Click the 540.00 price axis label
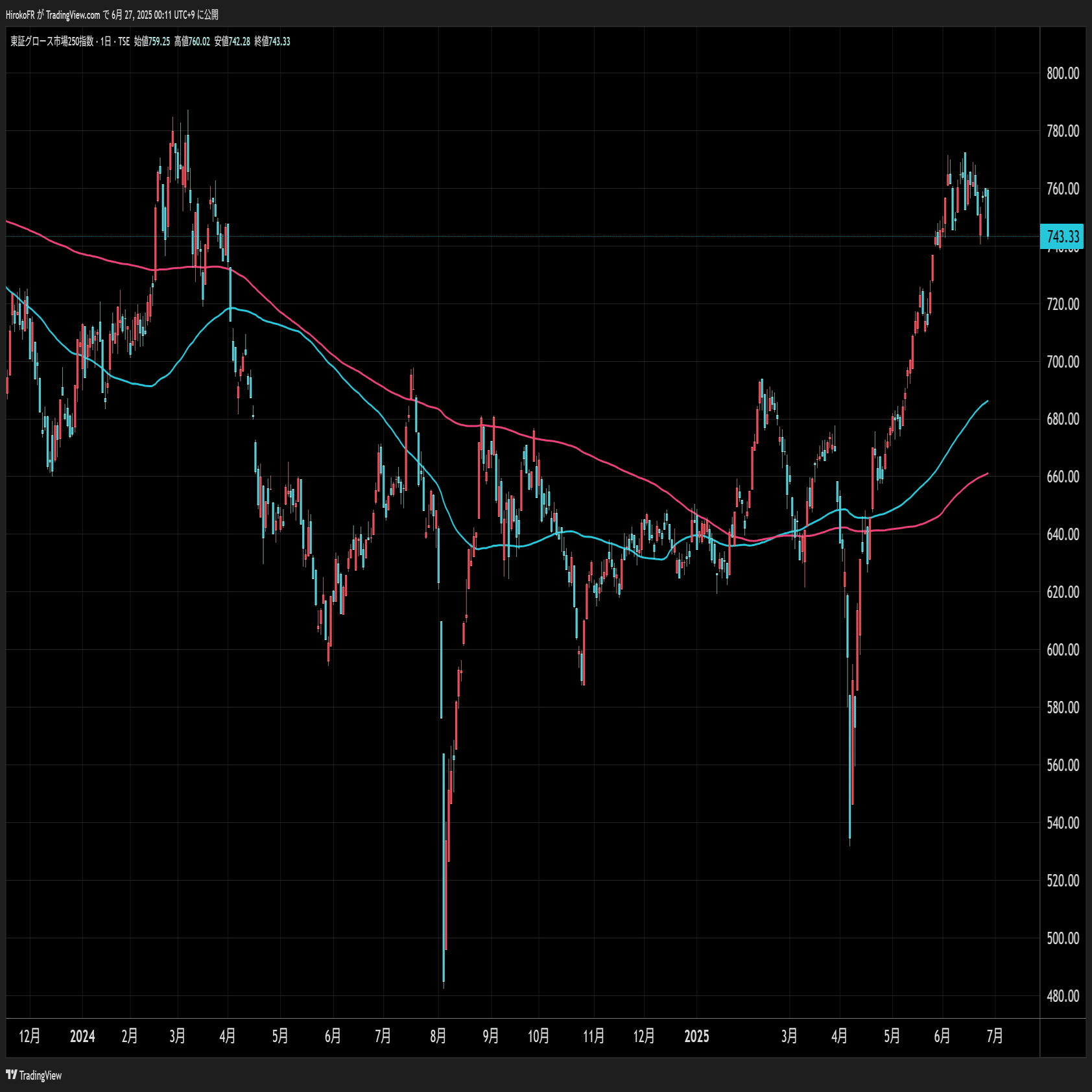 (1063, 823)
